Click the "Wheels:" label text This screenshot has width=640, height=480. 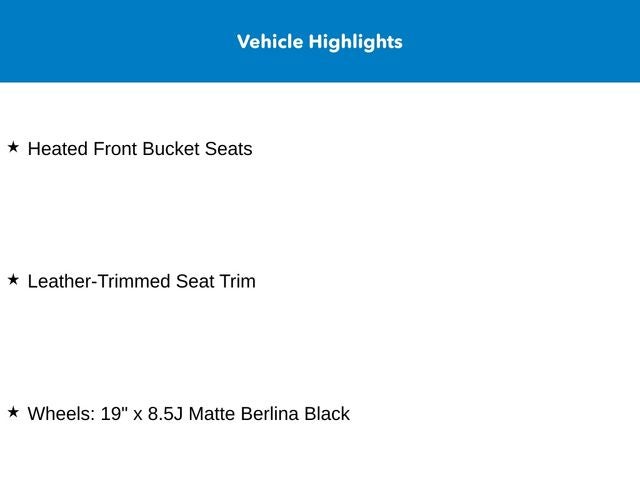[x=61, y=414]
